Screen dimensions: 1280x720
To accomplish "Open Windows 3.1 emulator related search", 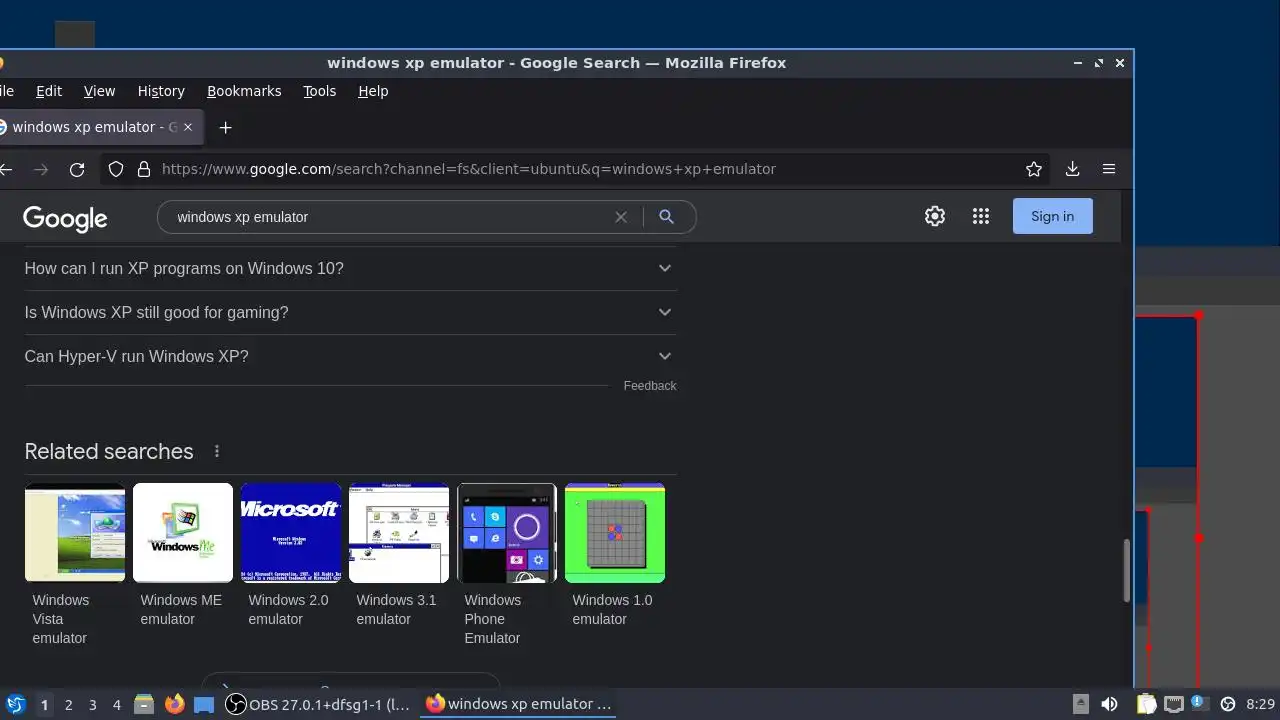I will [x=399, y=556].
